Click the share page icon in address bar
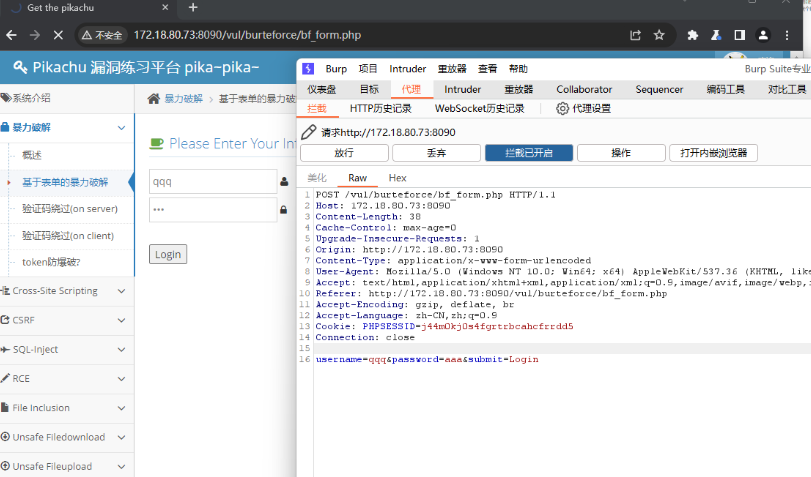Screen dimensions: 811x477 (x=635, y=35)
